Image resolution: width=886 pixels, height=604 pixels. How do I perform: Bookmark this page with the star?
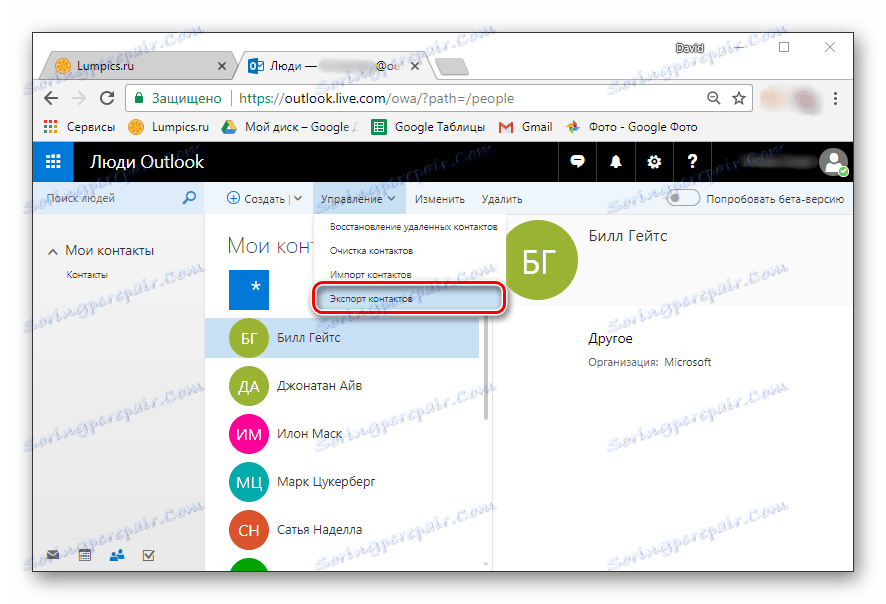(739, 98)
